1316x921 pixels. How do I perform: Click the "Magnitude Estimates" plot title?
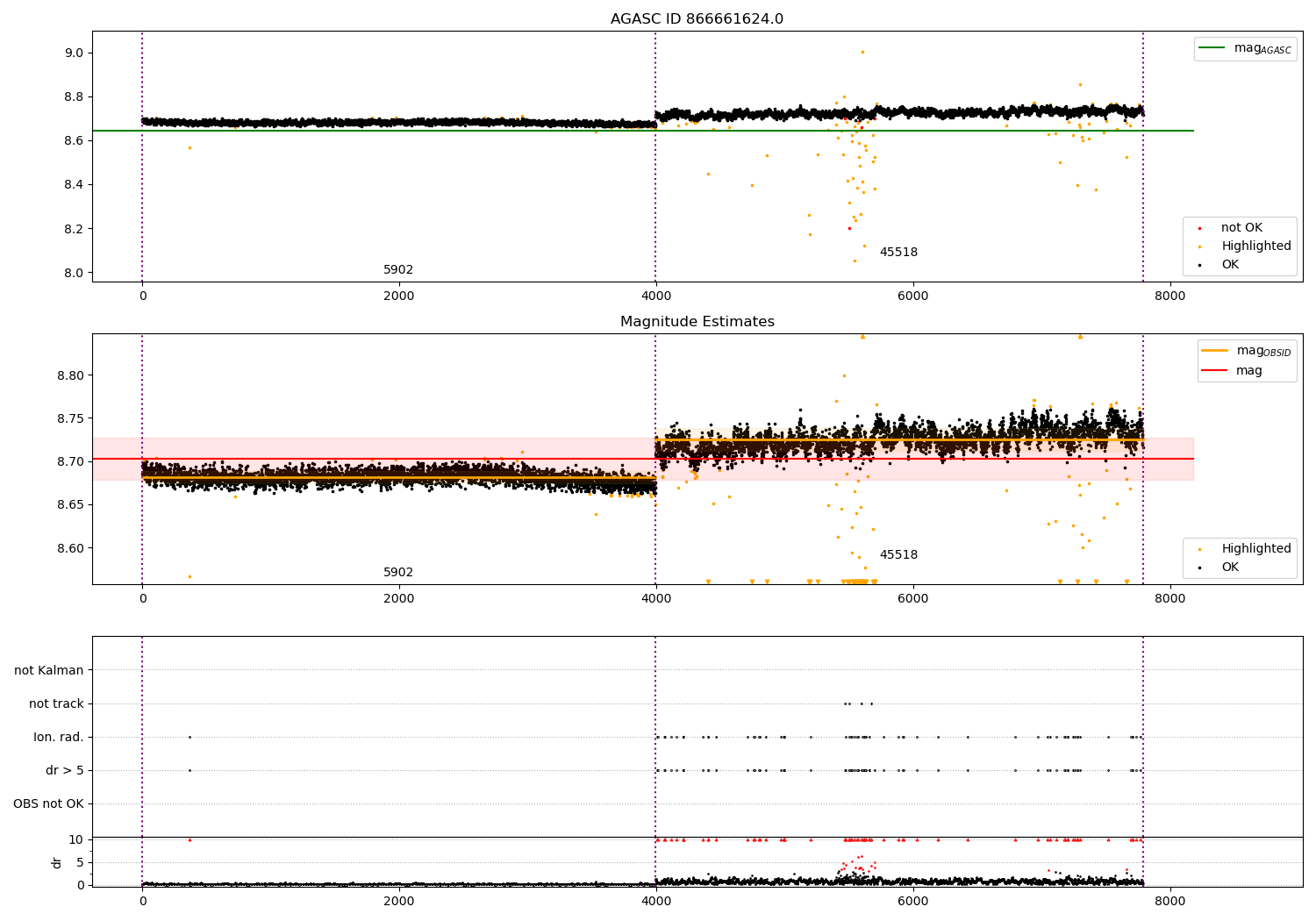(697, 322)
